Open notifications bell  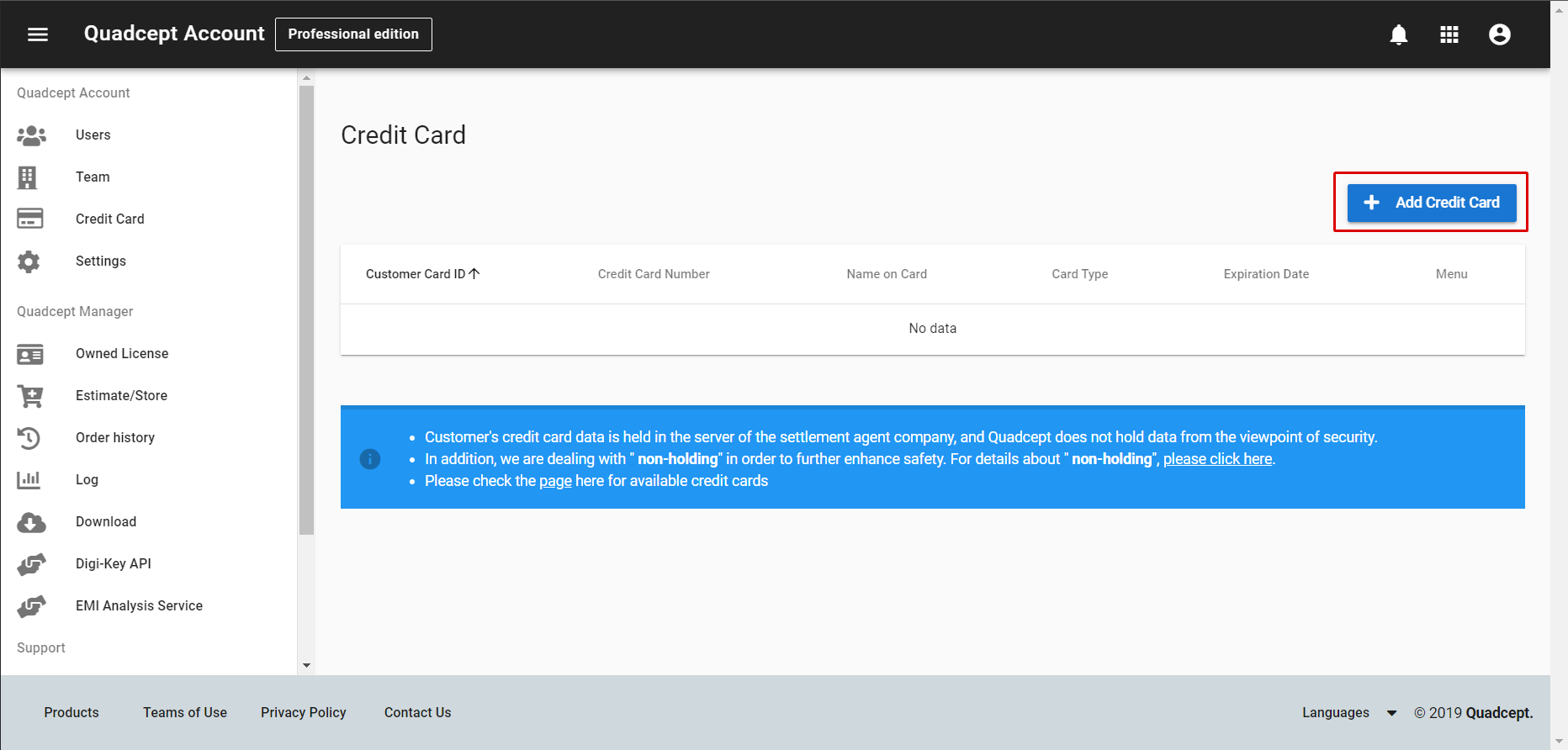pyautogui.click(x=1398, y=34)
